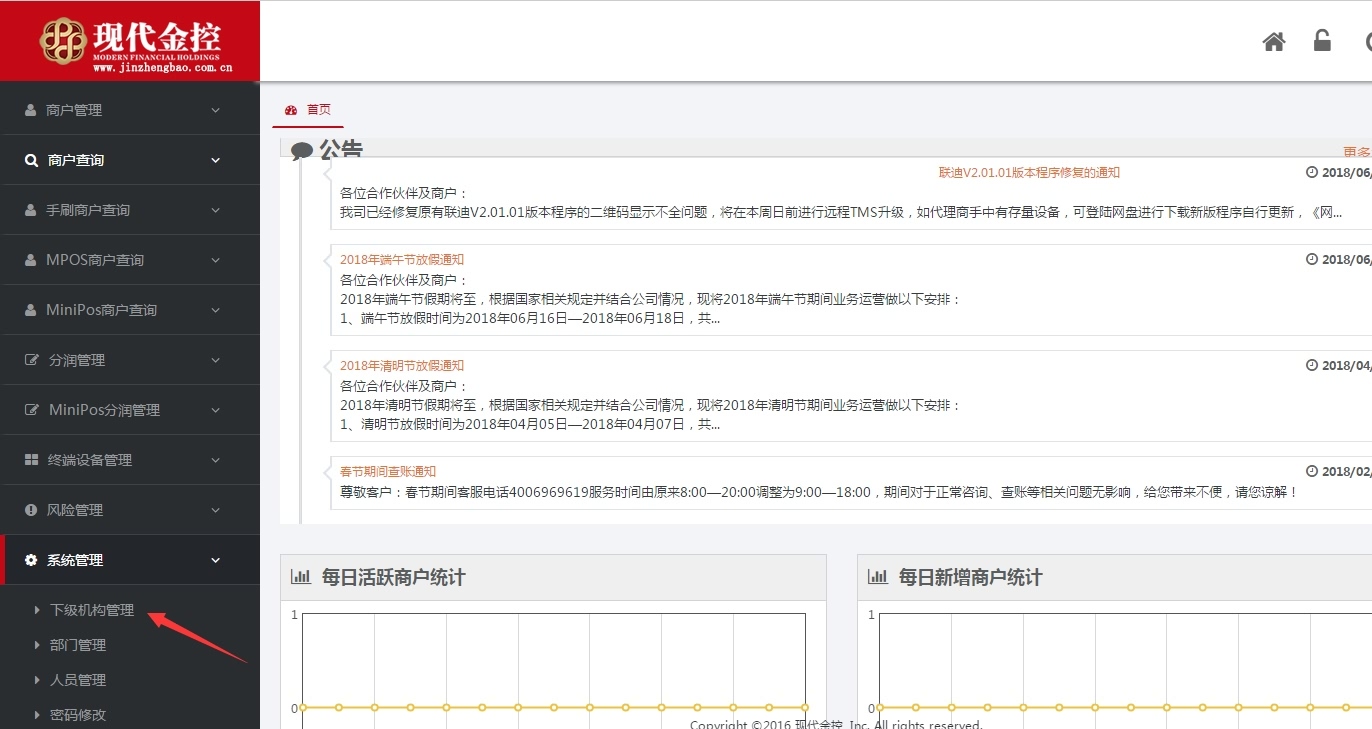Expand 商户管理 menu chevron
Viewport: 1372px width, 729px height.
[x=215, y=110]
